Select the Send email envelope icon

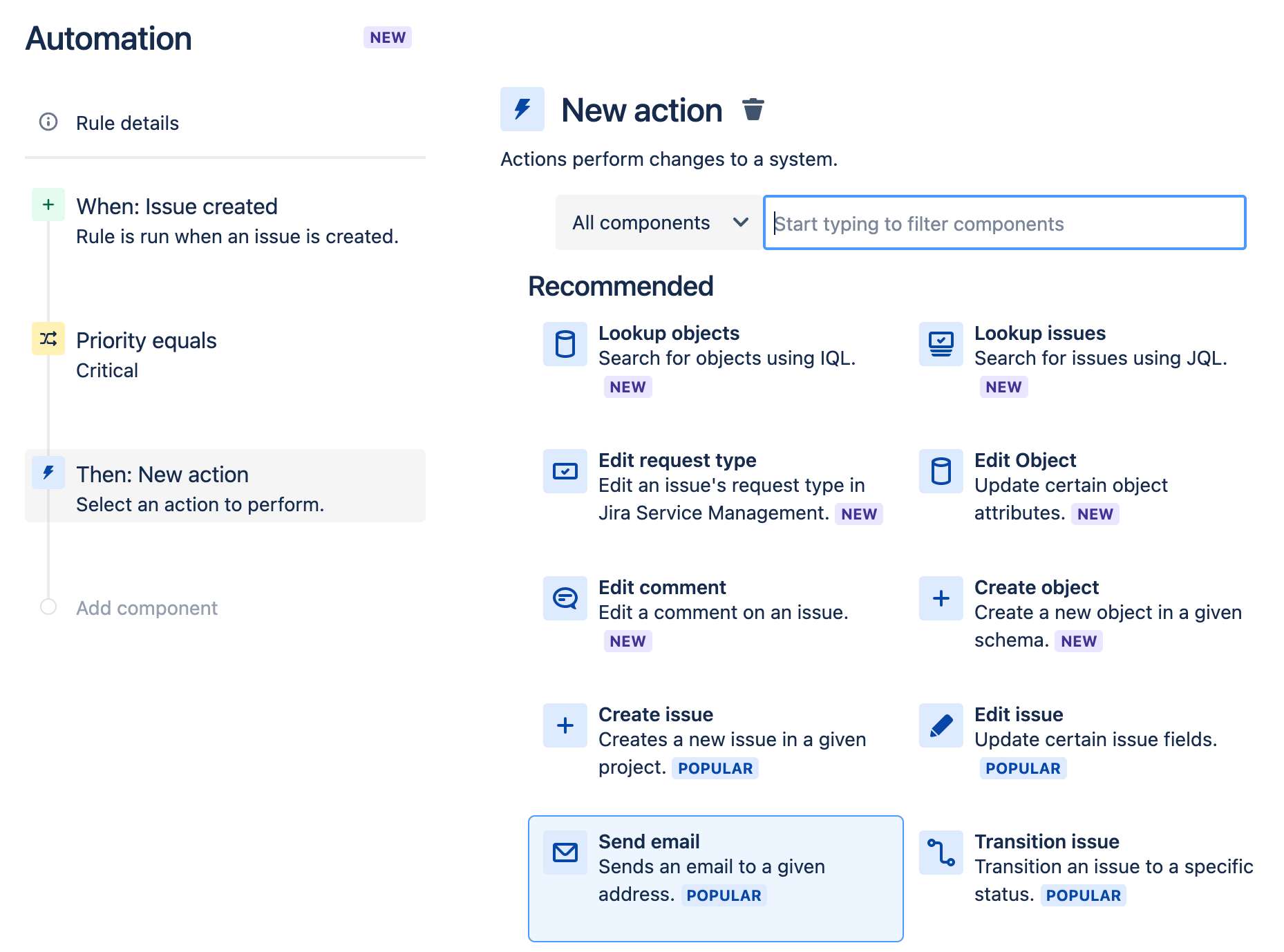(565, 853)
